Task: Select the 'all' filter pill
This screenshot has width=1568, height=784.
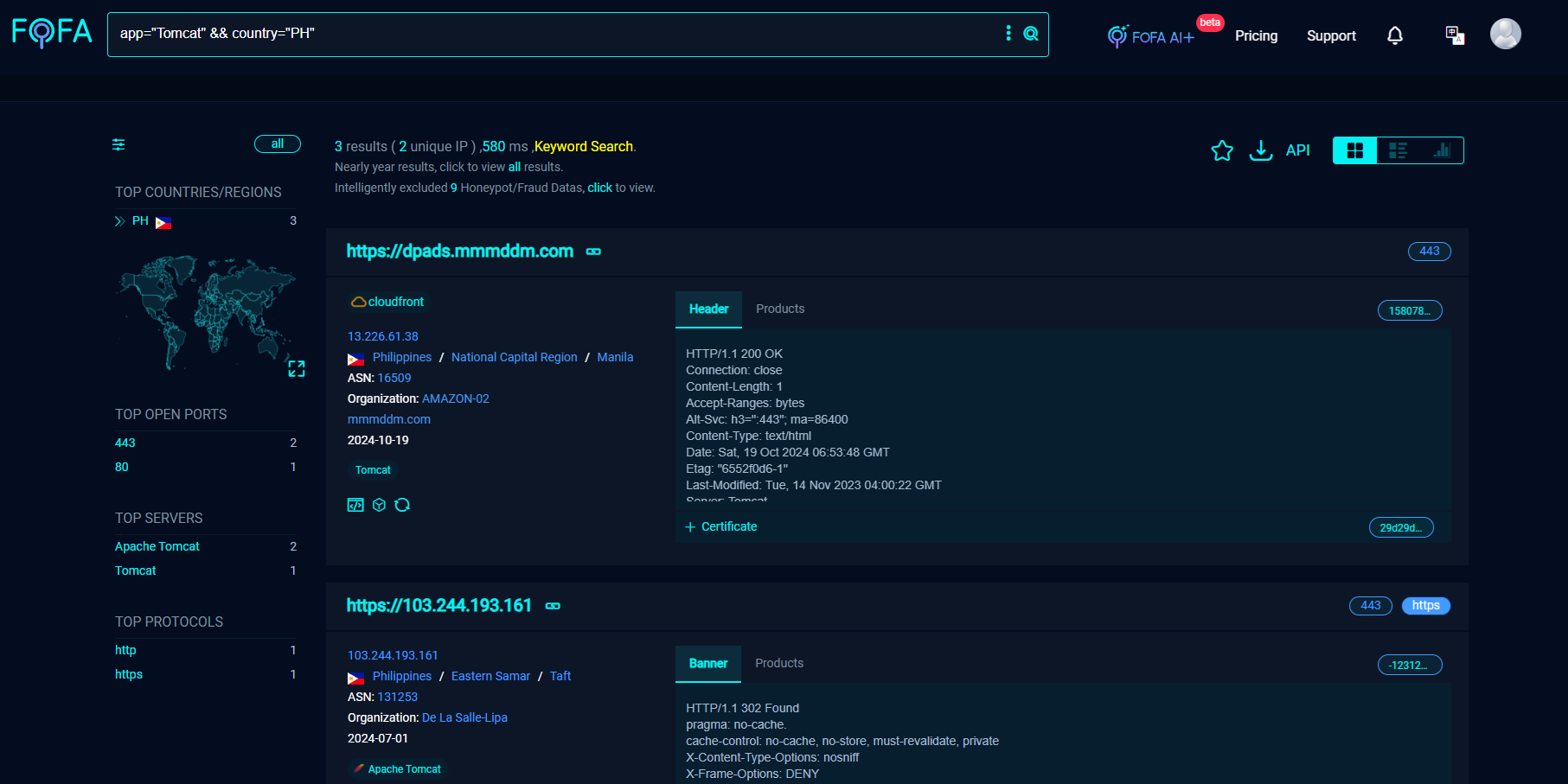Action: pos(278,143)
